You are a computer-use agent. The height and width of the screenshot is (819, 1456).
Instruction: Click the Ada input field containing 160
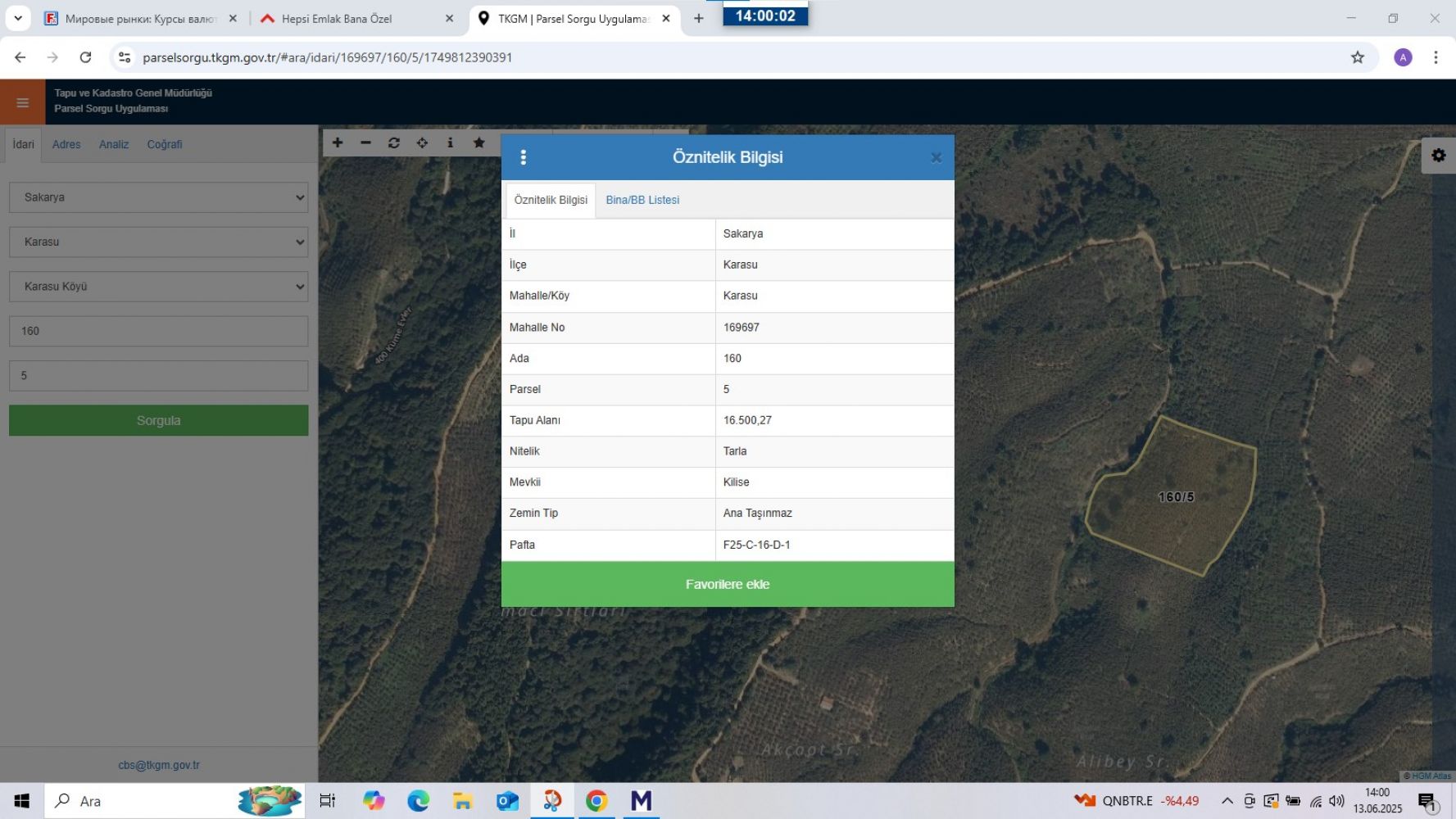click(159, 332)
